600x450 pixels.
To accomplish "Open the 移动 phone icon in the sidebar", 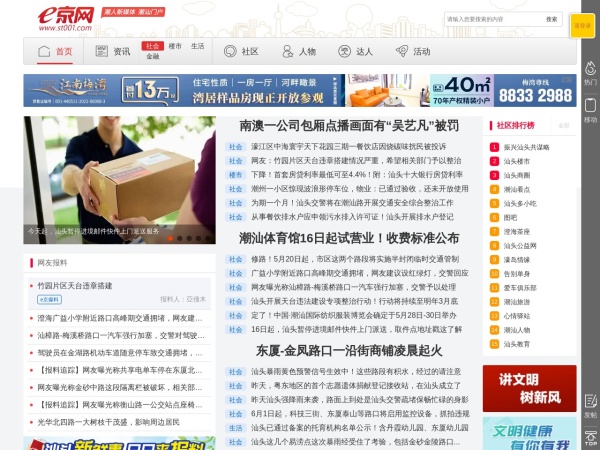I will 590,105.
